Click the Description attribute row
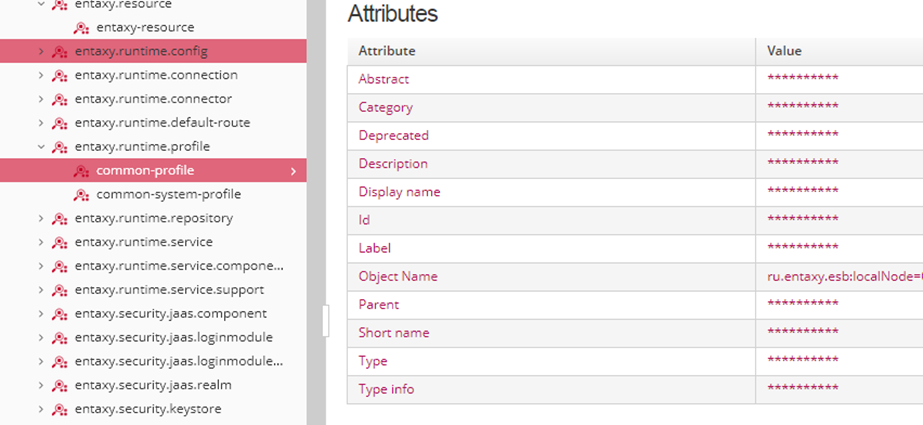This screenshot has width=923, height=425. (x=393, y=164)
